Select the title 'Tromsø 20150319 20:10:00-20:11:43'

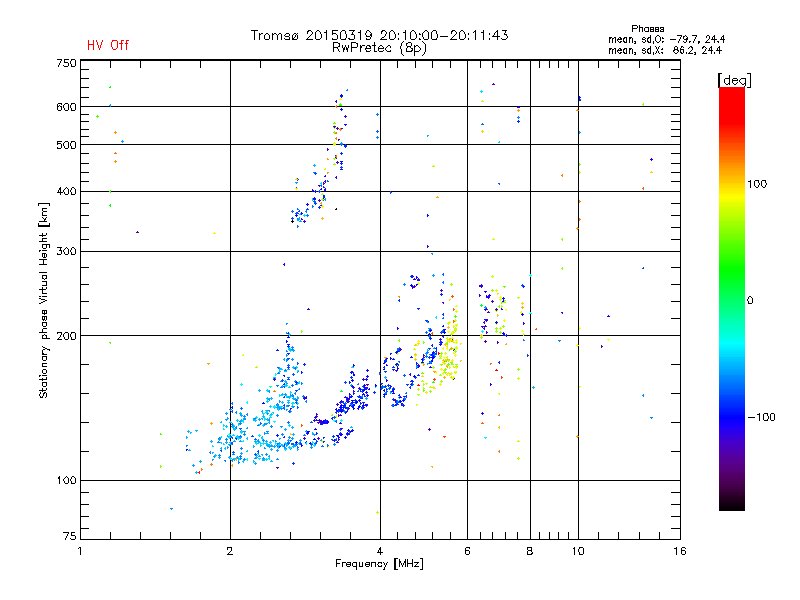pos(380,35)
